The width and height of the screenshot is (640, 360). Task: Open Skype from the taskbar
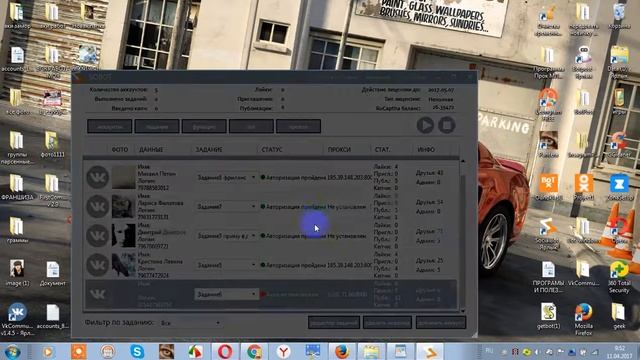coord(137,351)
